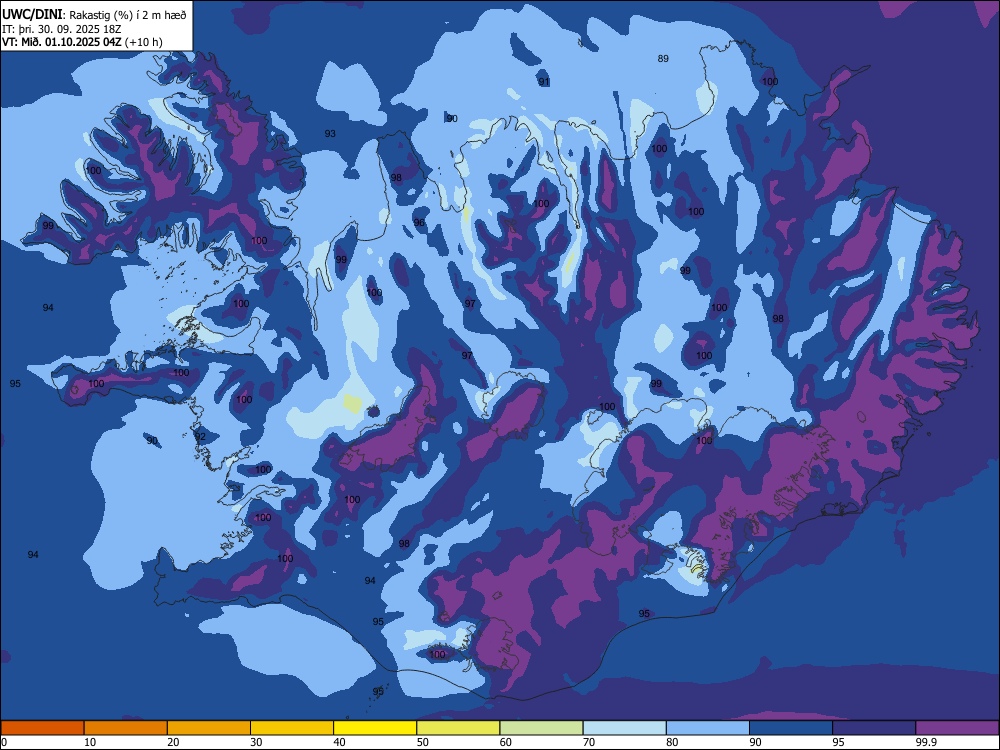
Task: Click the dark blue 90–95 legend swatch
Action: pos(791,728)
